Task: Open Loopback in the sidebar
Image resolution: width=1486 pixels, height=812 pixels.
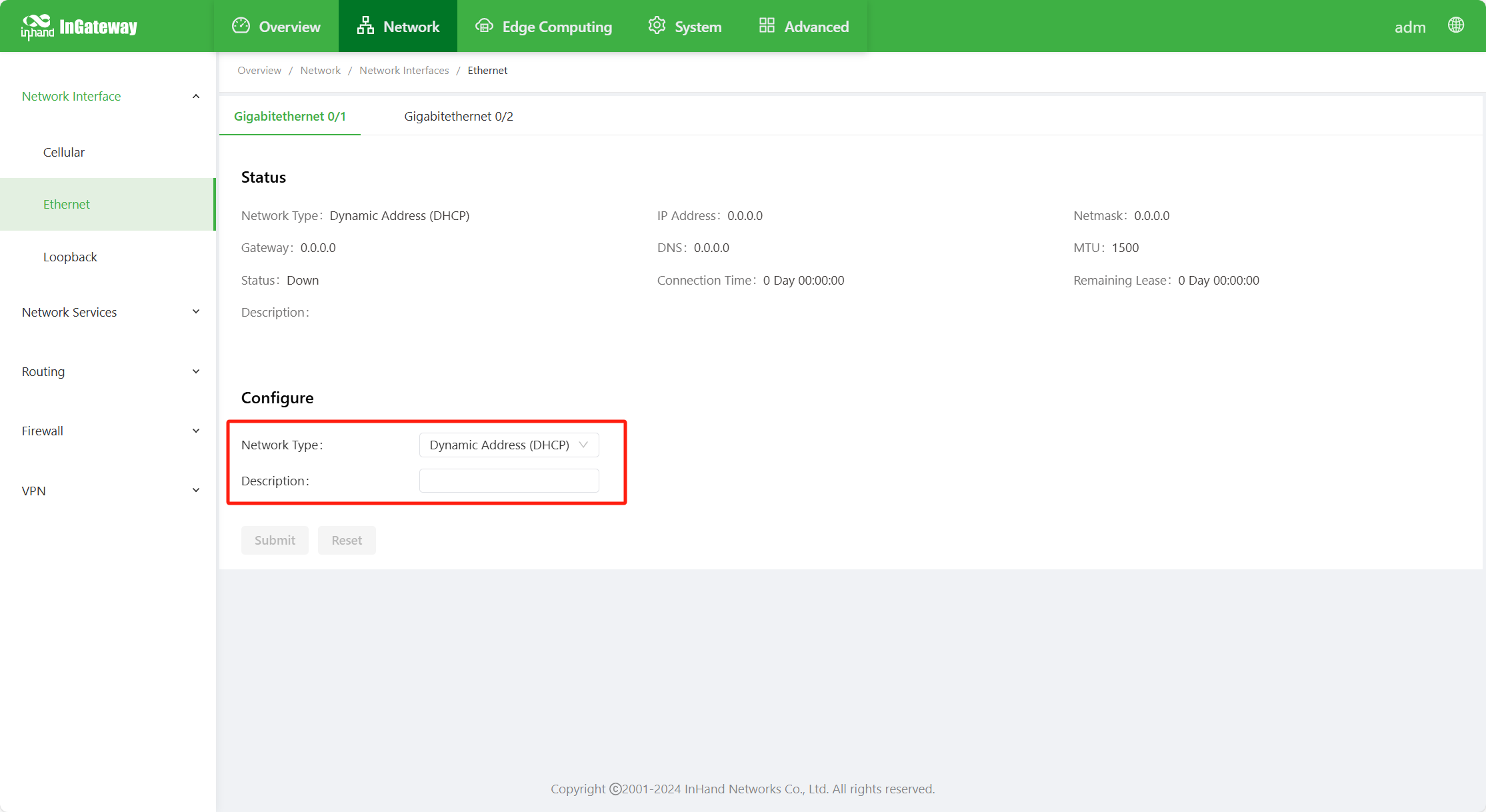Action: pyautogui.click(x=70, y=257)
